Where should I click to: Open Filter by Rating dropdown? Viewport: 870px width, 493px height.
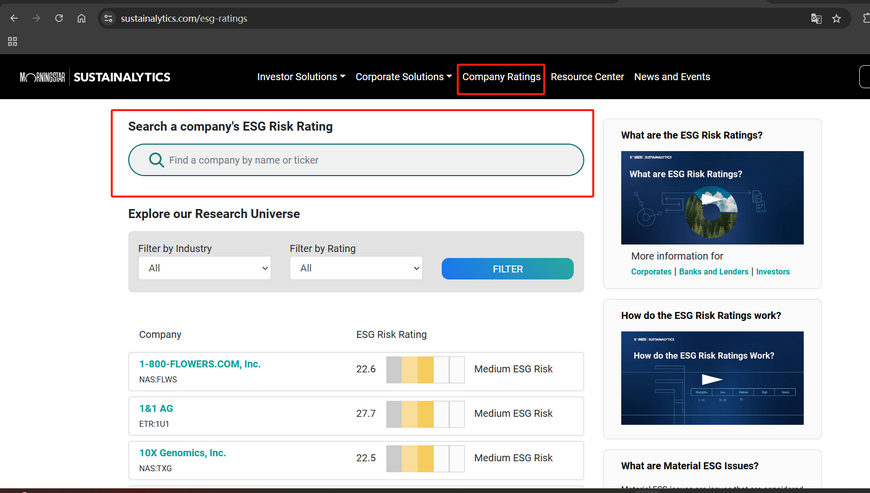point(355,268)
